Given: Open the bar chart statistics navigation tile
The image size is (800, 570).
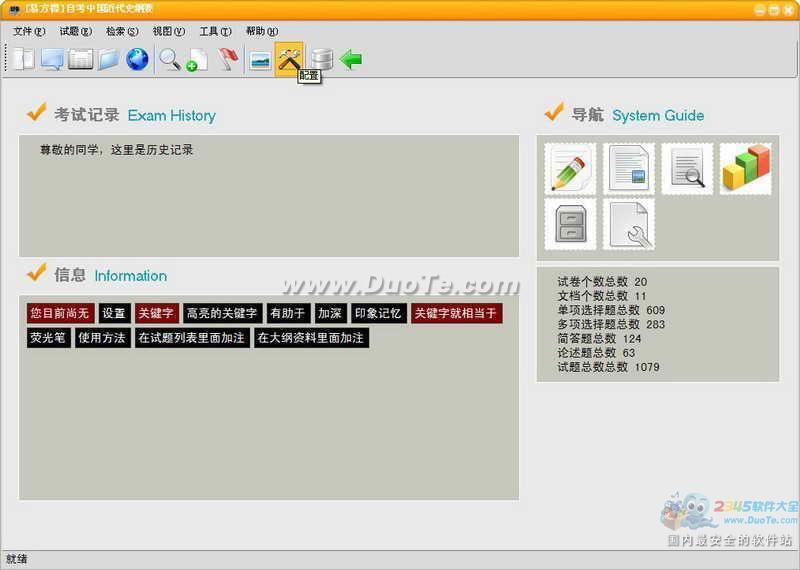Looking at the screenshot, I should [745, 169].
